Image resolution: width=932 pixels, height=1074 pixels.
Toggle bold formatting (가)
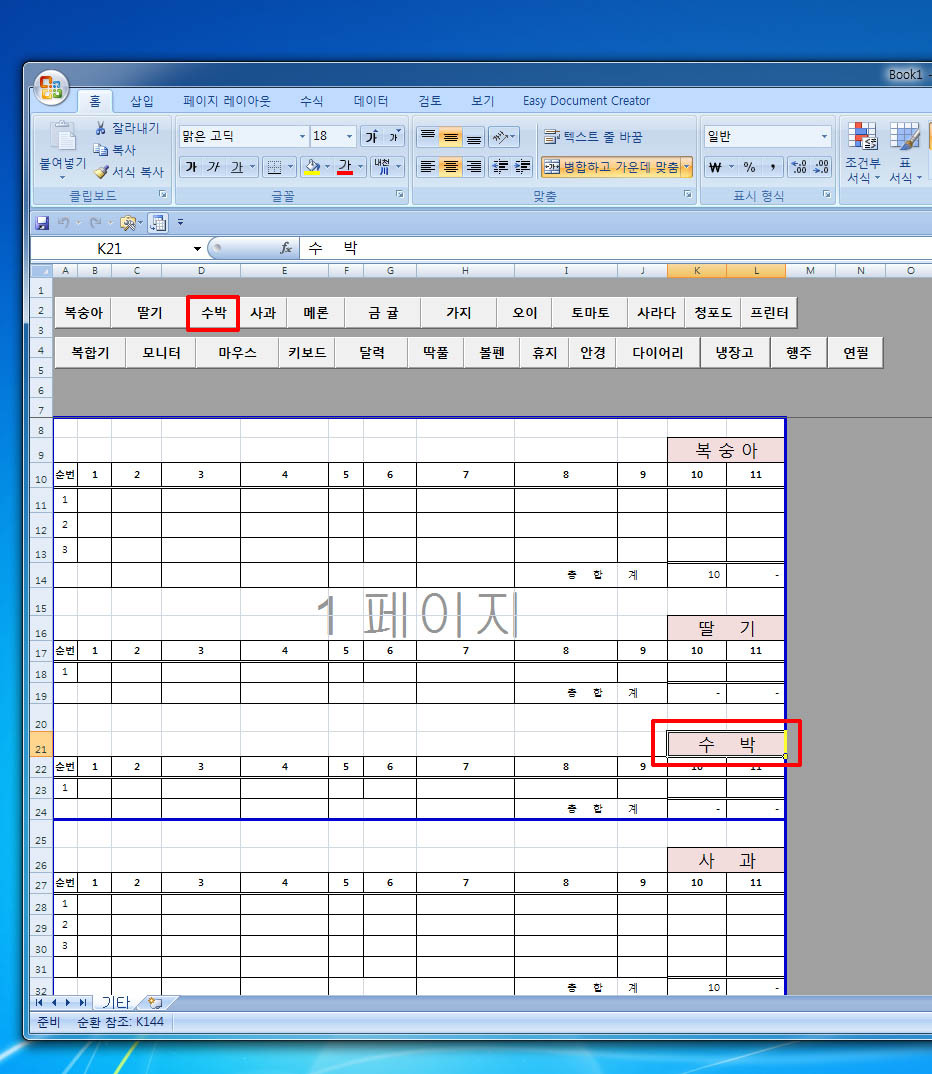click(191, 166)
